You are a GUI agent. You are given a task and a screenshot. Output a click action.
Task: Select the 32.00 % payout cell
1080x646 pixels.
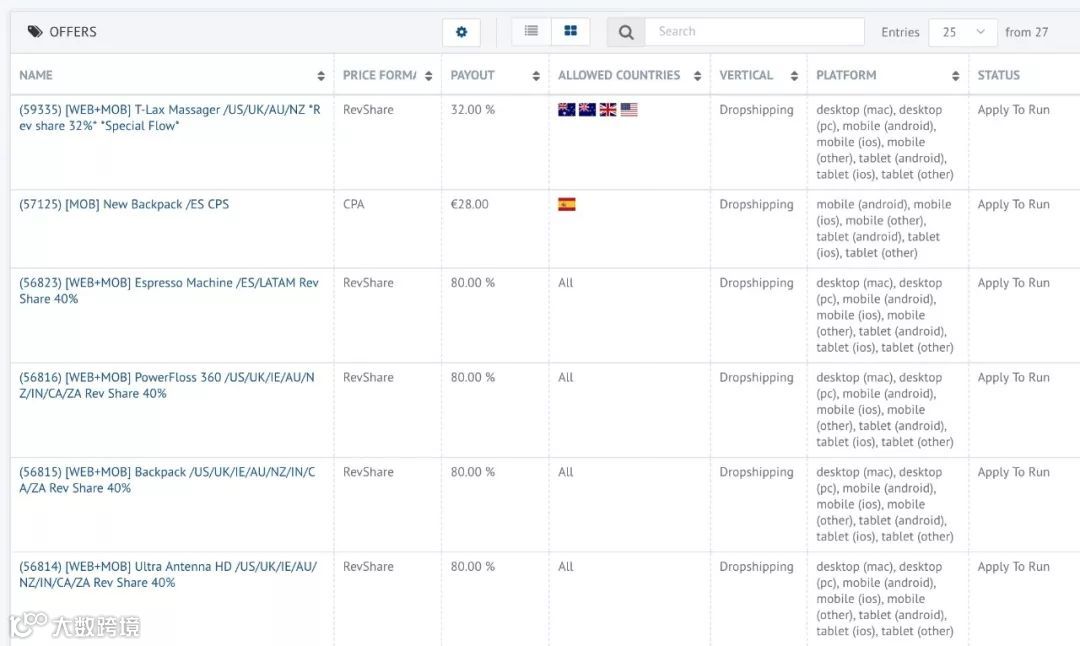click(x=472, y=110)
